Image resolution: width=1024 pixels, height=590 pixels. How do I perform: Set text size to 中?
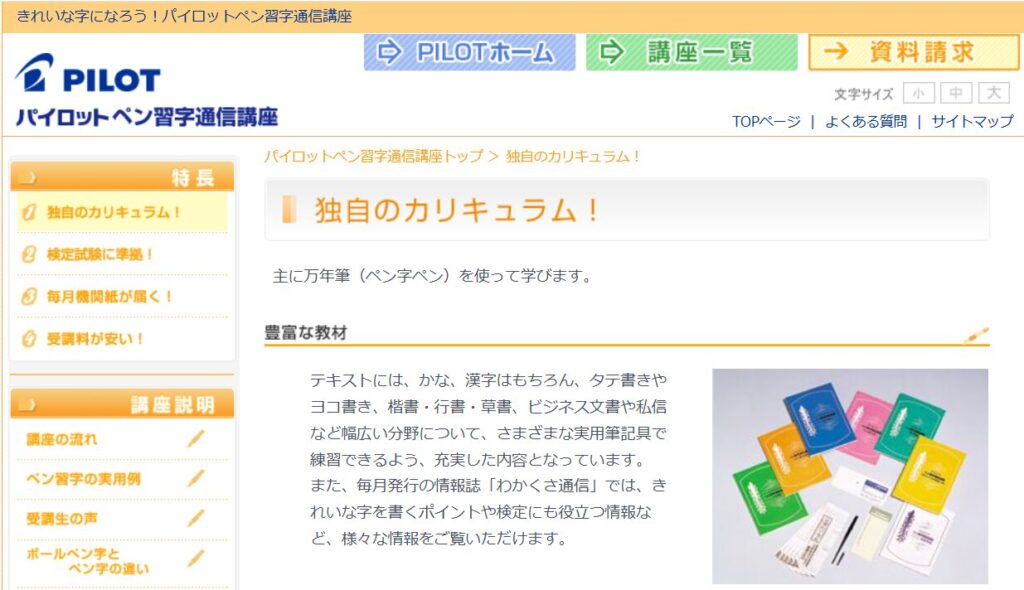click(956, 93)
